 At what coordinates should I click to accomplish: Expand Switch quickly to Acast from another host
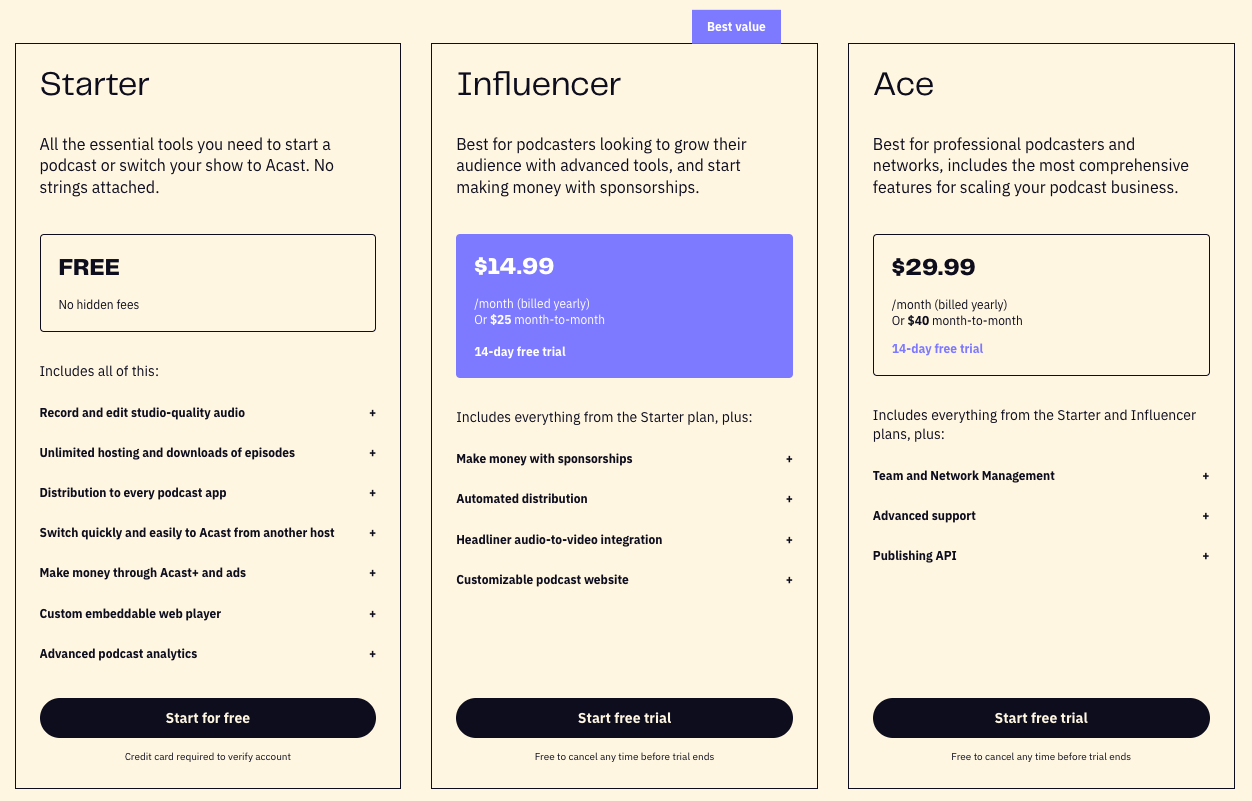(187, 533)
